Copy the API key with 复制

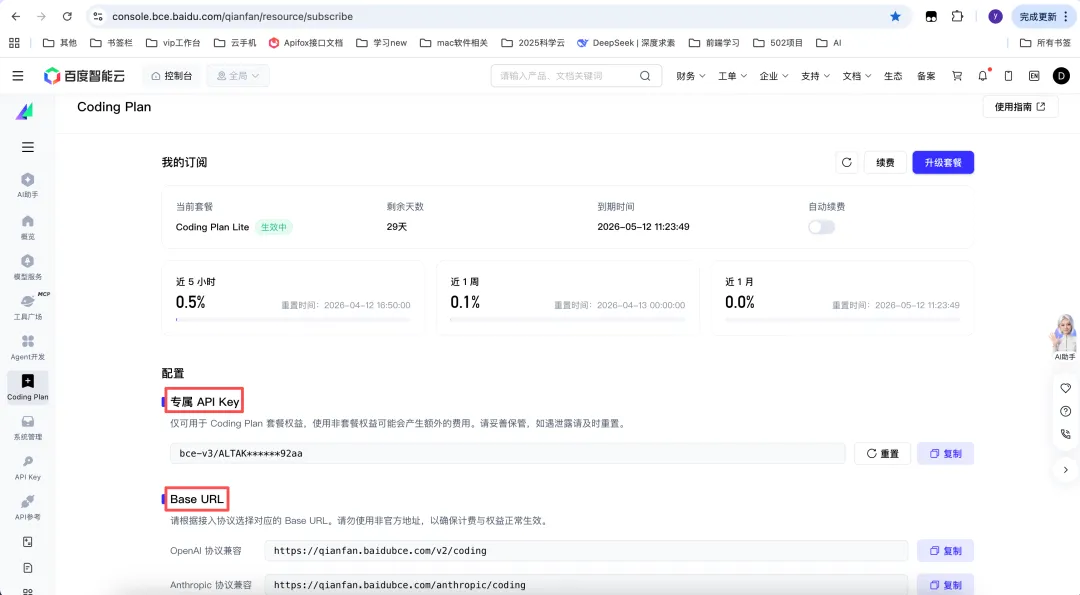(945, 453)
